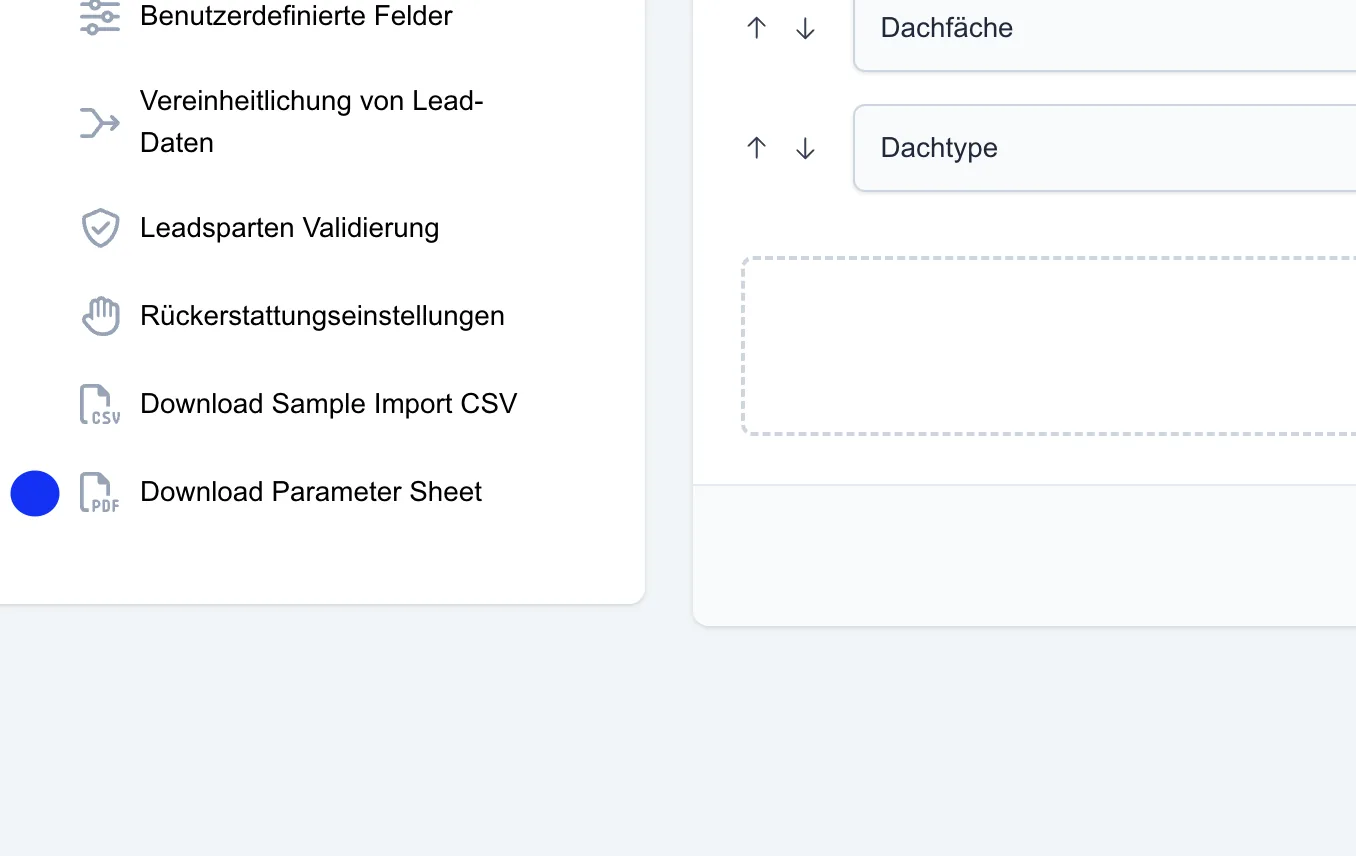Click the dashed empty drop area
1356x856 pixels.
coord(1048,346)
